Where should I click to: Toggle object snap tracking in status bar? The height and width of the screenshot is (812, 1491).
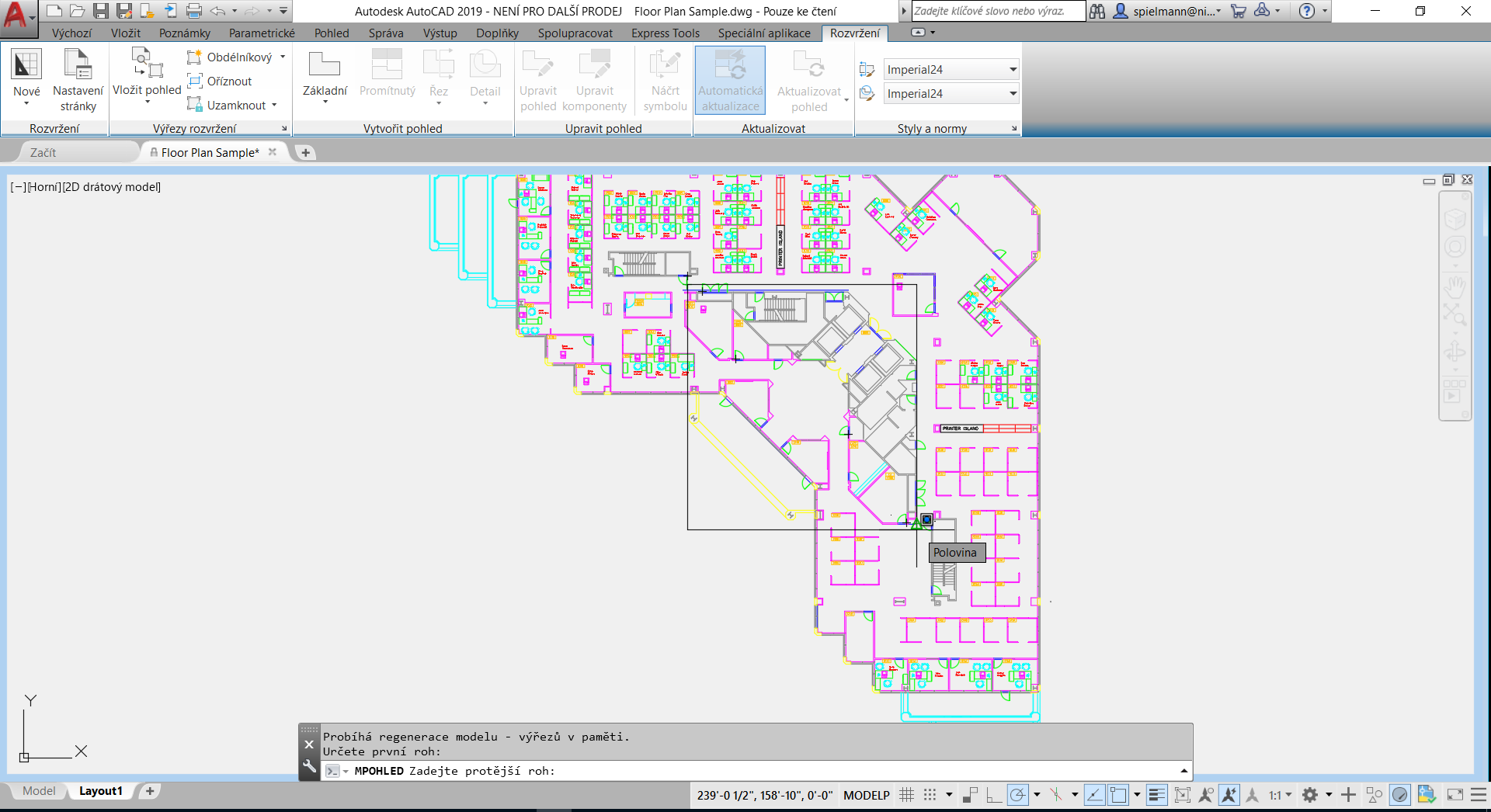pos(1094,795)
